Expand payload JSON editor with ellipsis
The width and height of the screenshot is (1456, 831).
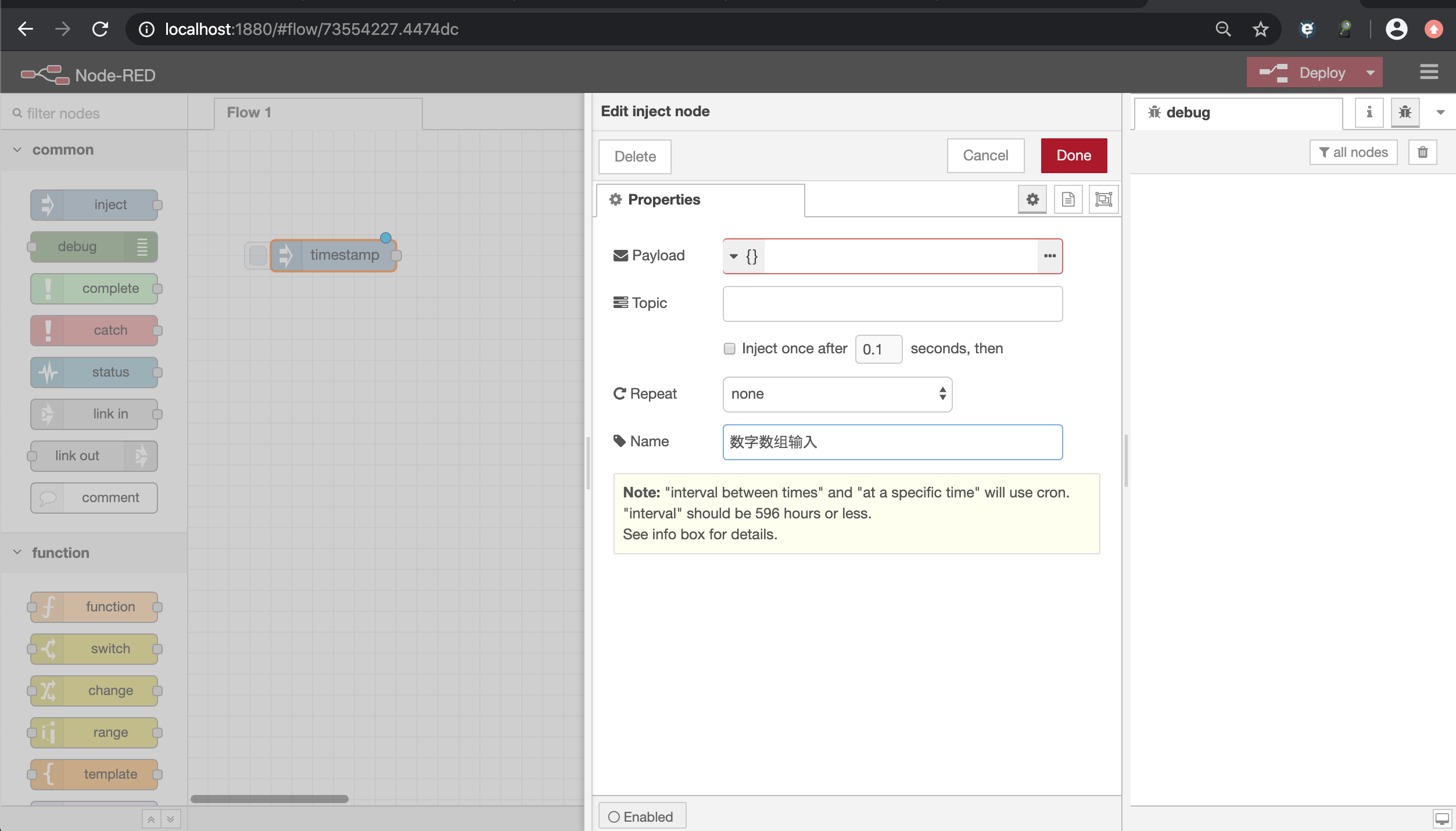tap(1050, 256)
